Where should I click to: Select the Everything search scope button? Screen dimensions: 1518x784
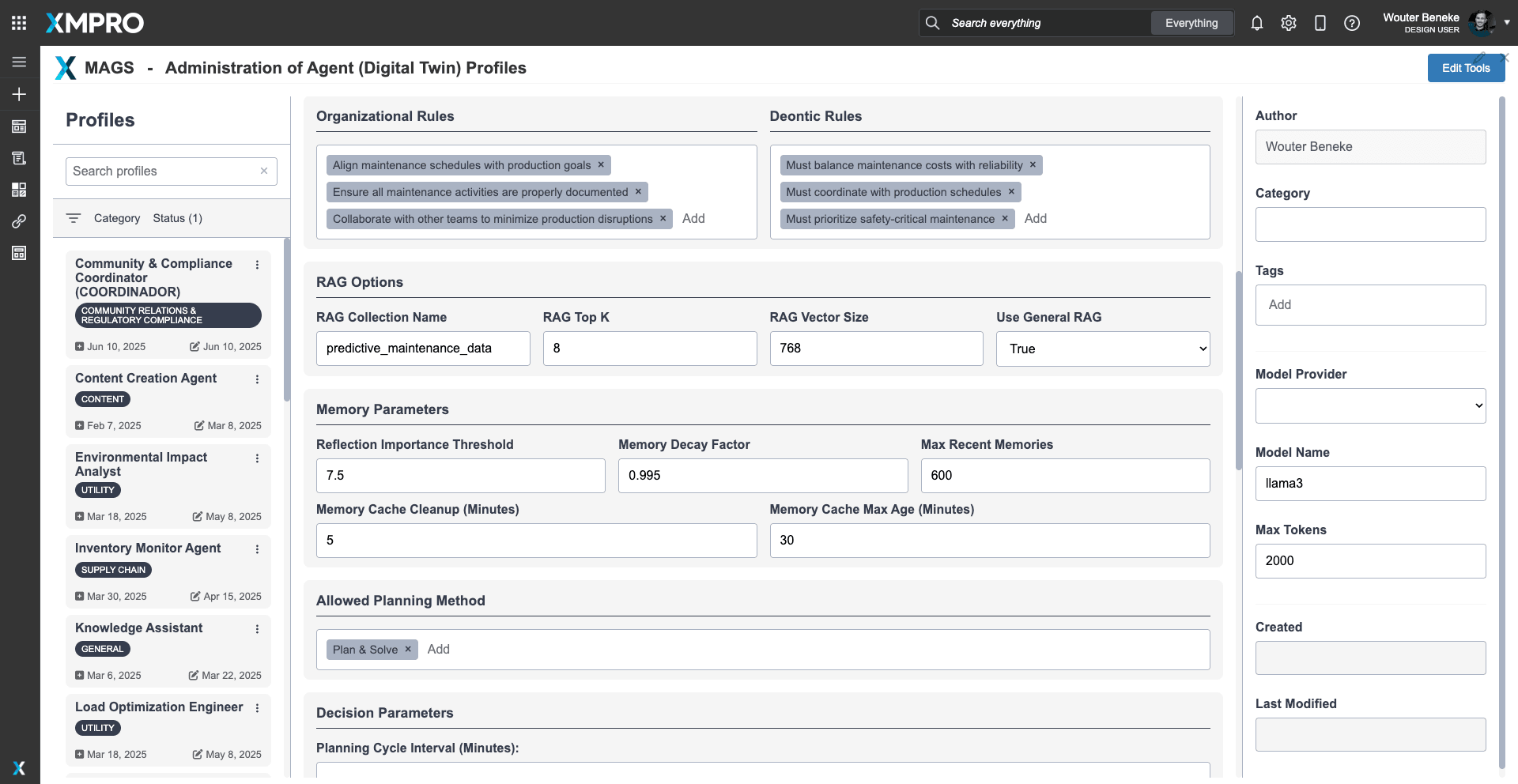1191,23
